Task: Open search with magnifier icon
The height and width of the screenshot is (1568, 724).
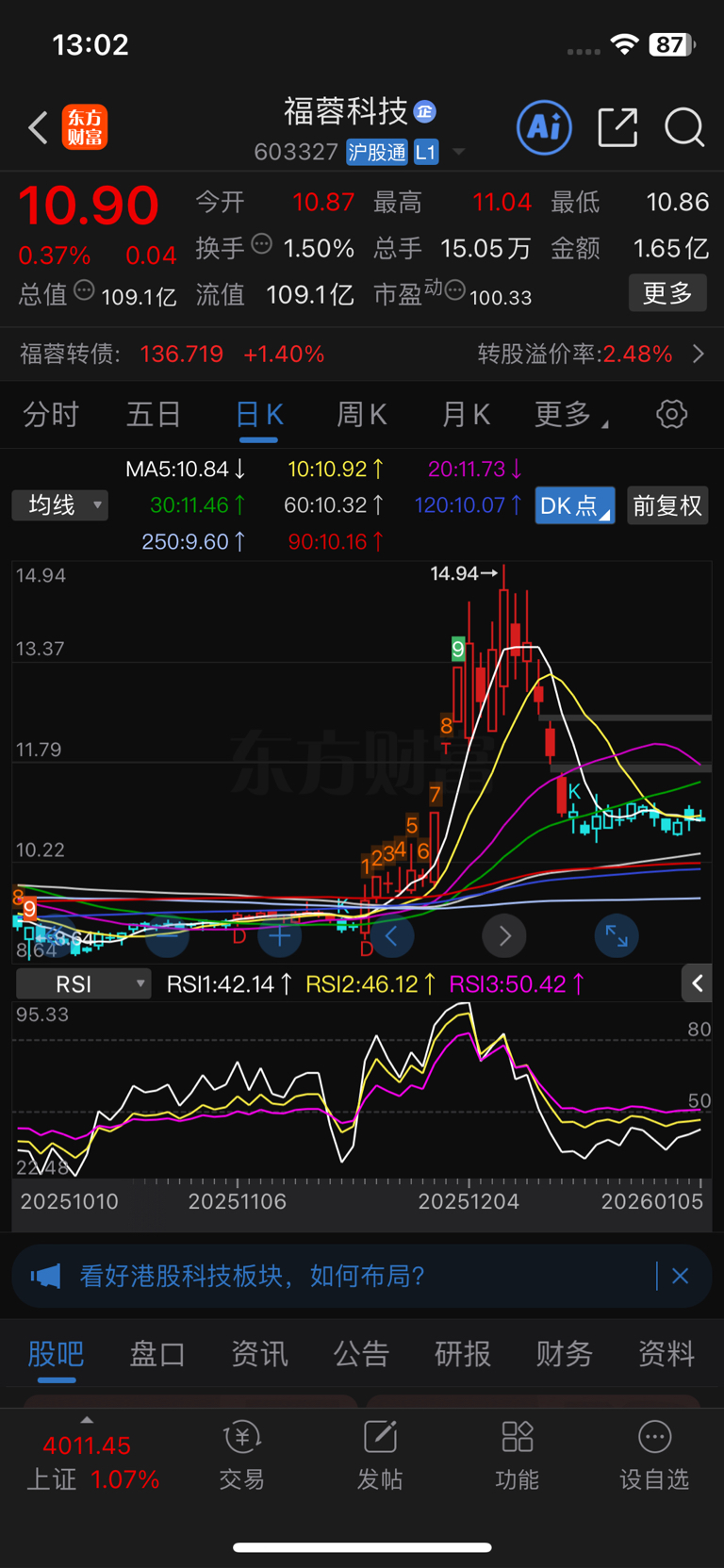Action: click(684, 127)
